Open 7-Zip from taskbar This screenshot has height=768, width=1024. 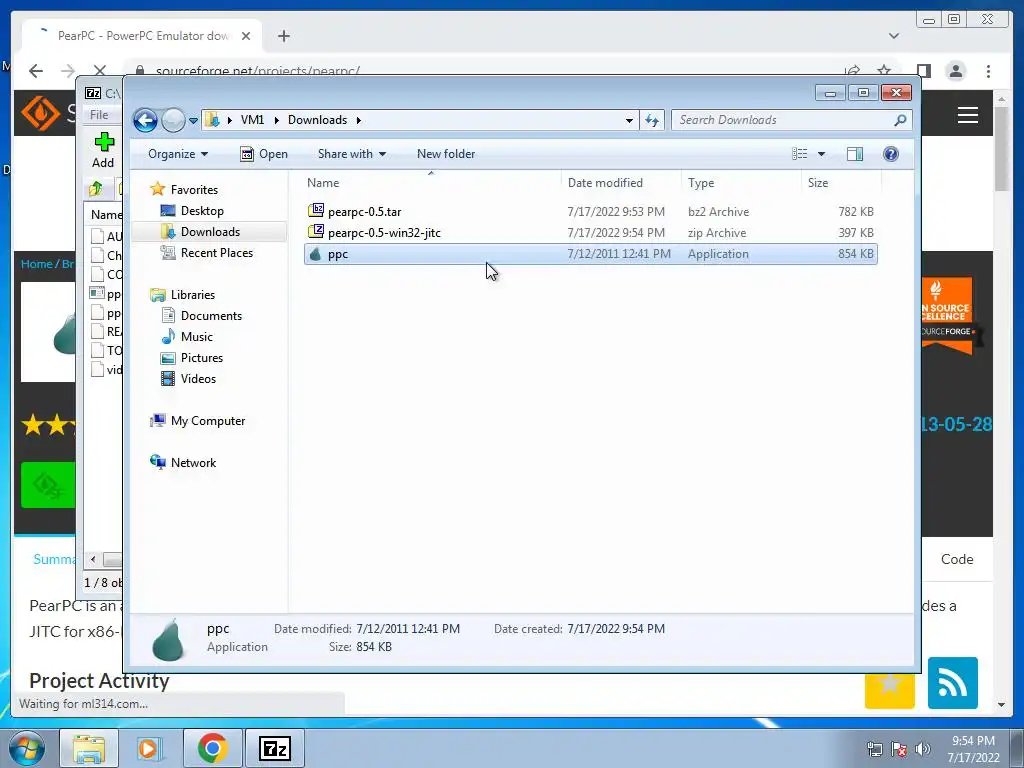point(274,748)
